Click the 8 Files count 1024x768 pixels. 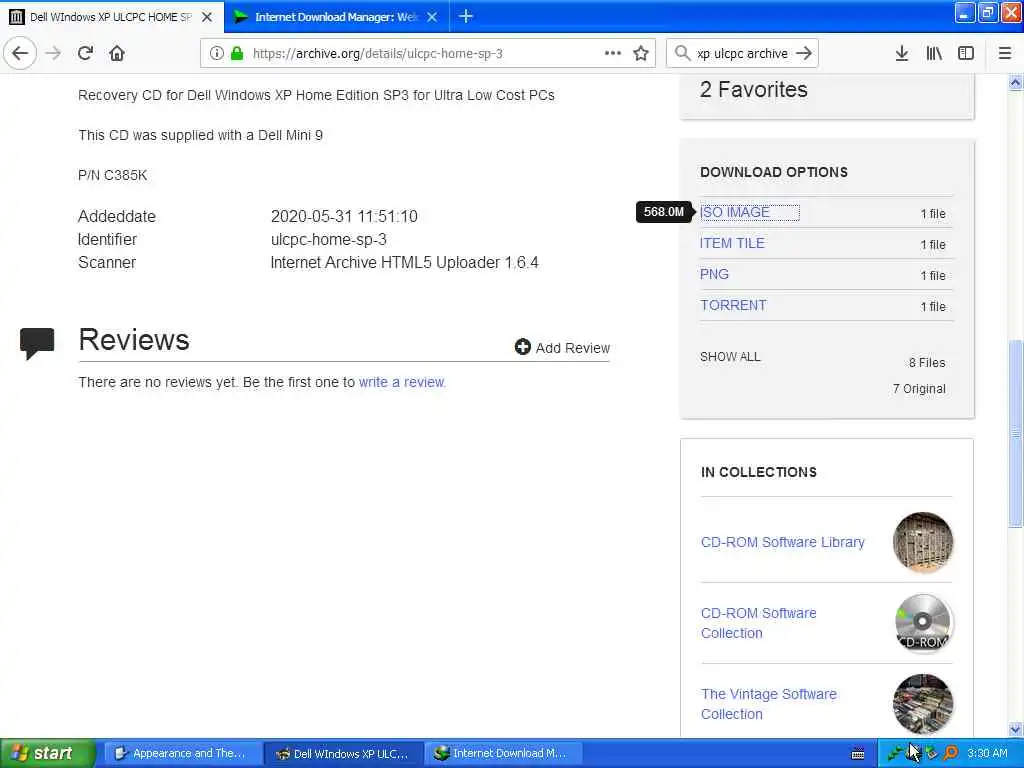927,362
